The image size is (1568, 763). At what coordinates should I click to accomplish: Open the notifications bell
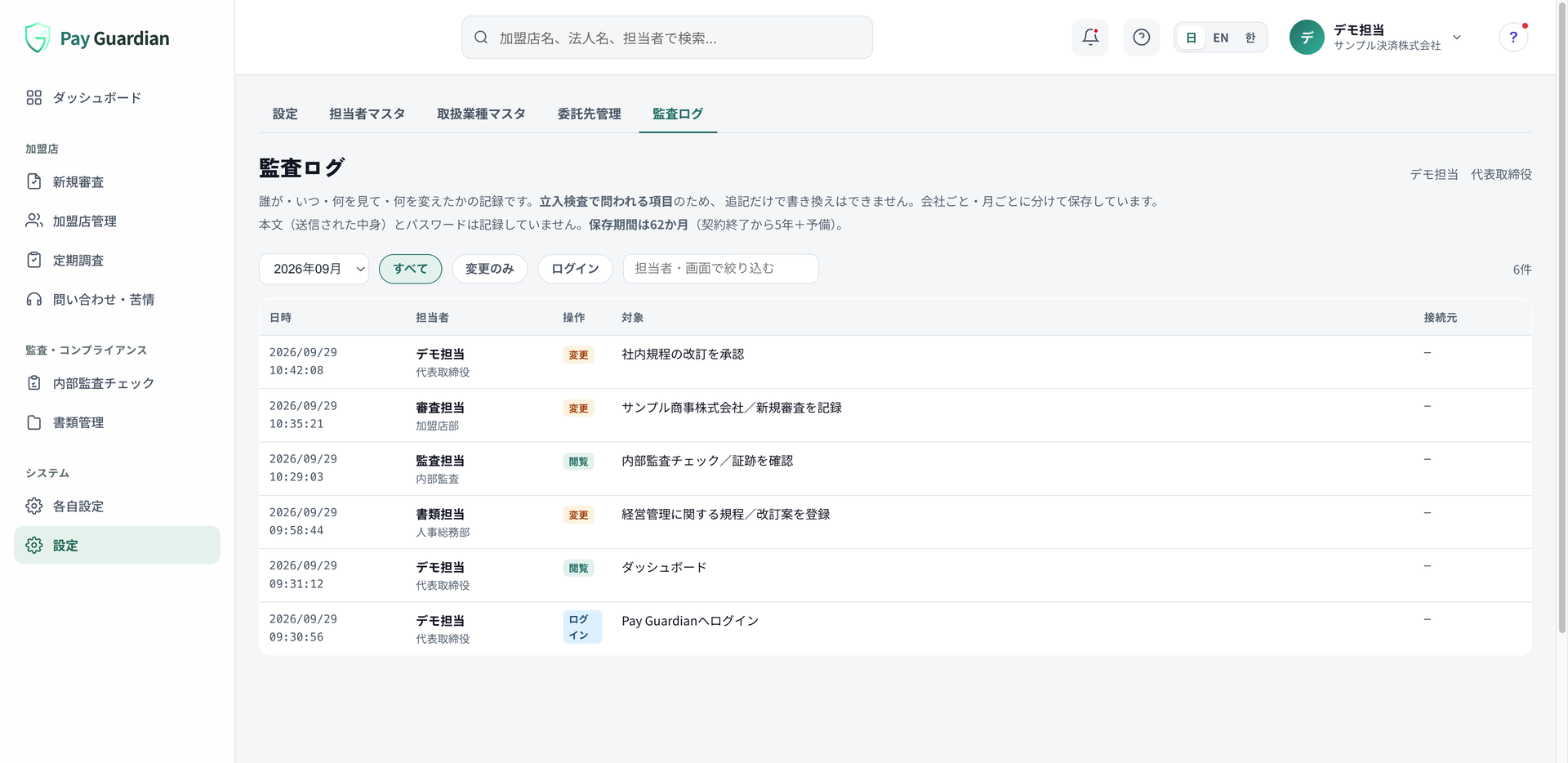coord(1090,38)
